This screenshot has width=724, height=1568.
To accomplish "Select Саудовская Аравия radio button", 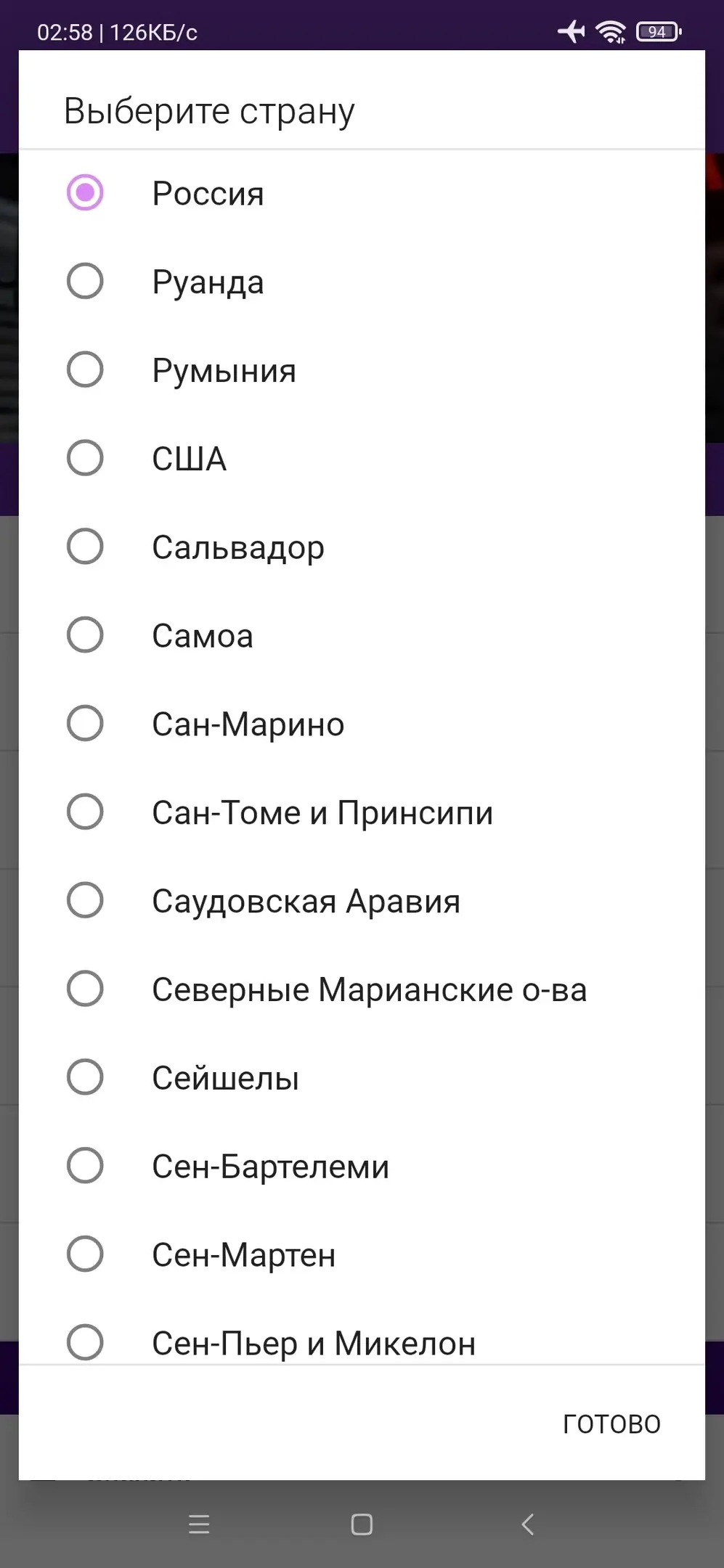I will pos(85,901).
